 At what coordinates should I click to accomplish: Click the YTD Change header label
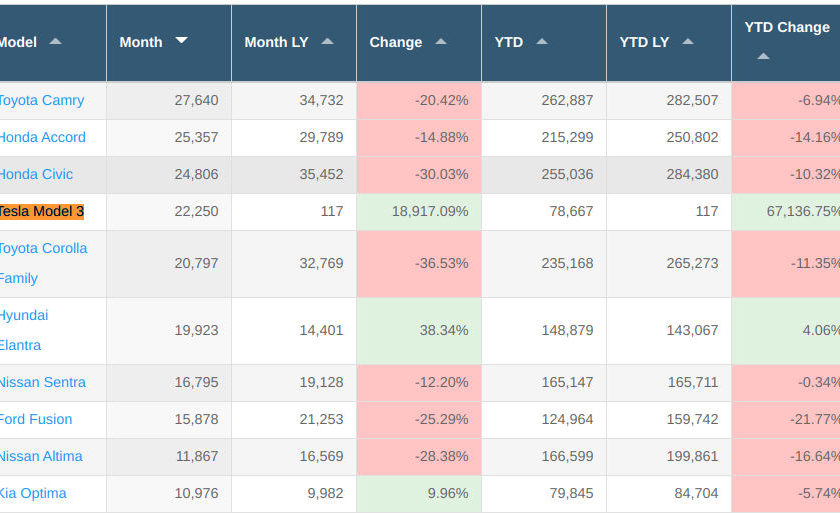coord(787,27)
